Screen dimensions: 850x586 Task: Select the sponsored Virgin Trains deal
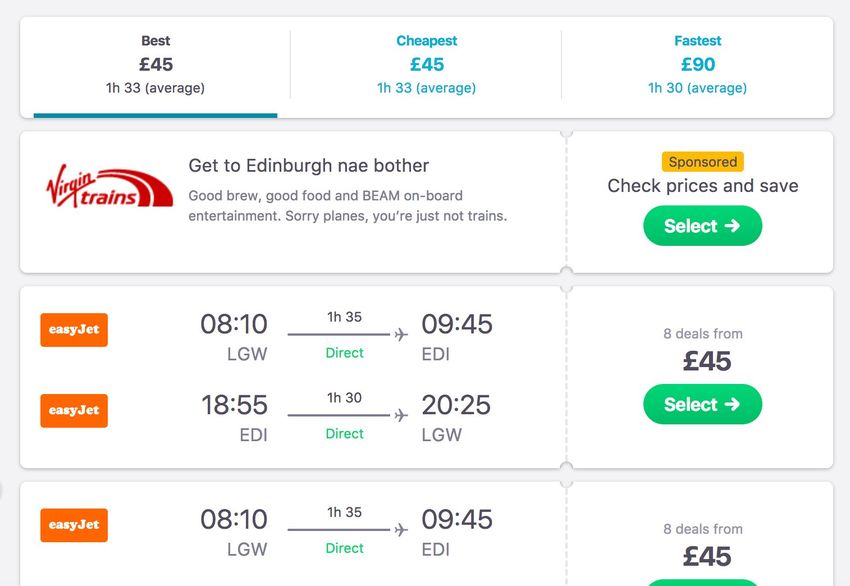[703, 226]
